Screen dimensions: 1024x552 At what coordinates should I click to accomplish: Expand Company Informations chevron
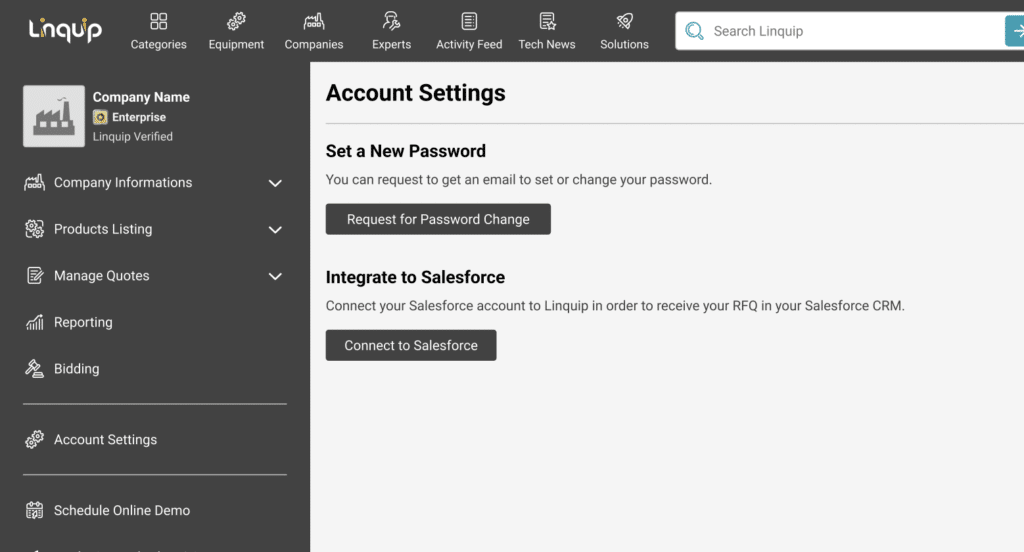[275, 183]
